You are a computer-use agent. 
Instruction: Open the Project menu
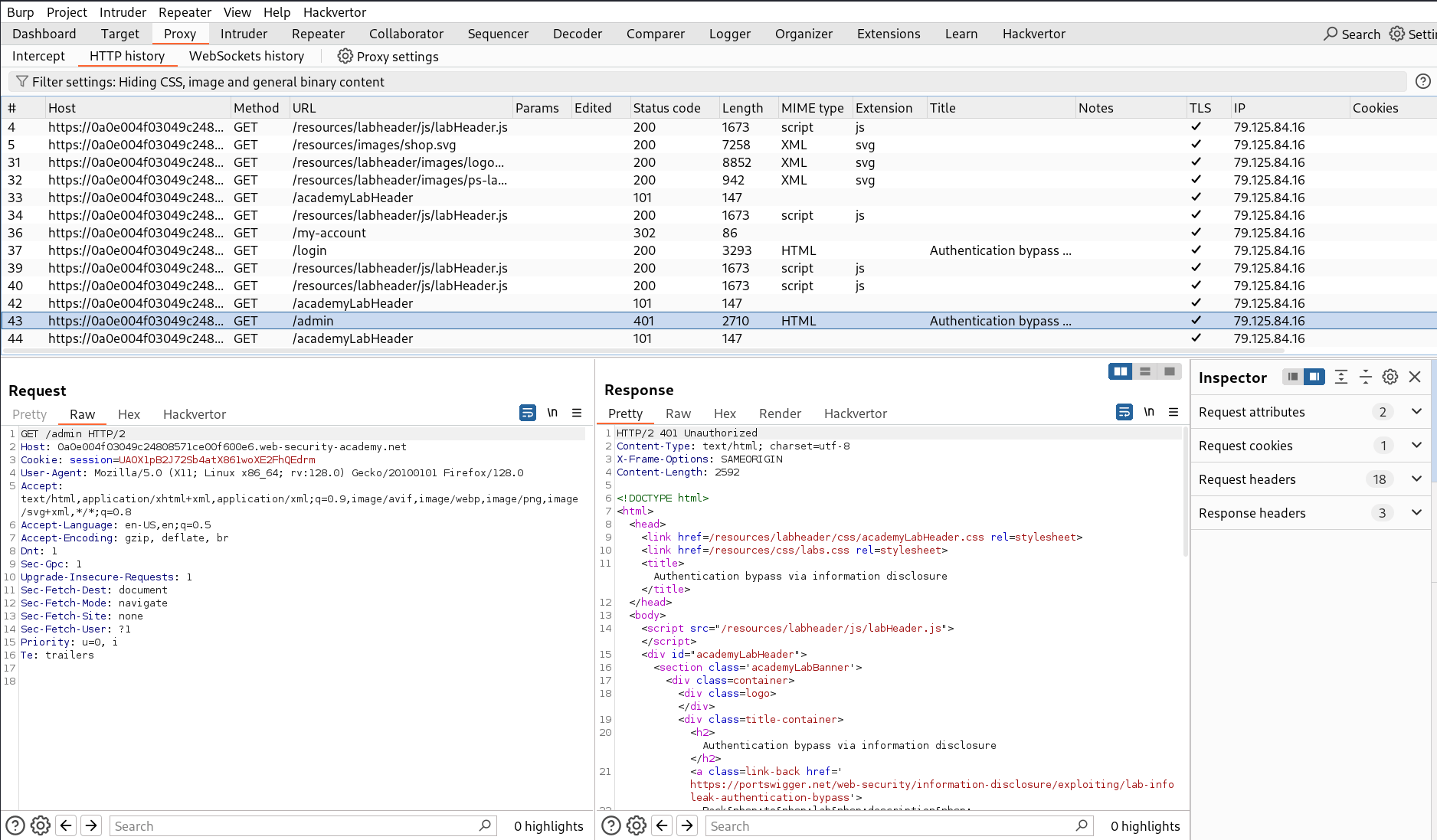(x=67, y=12)
